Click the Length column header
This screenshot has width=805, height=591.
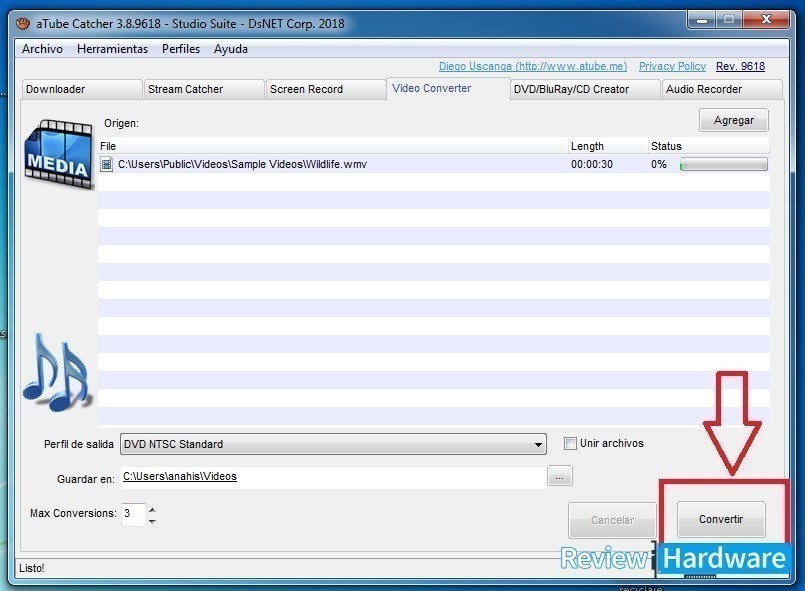608,146
